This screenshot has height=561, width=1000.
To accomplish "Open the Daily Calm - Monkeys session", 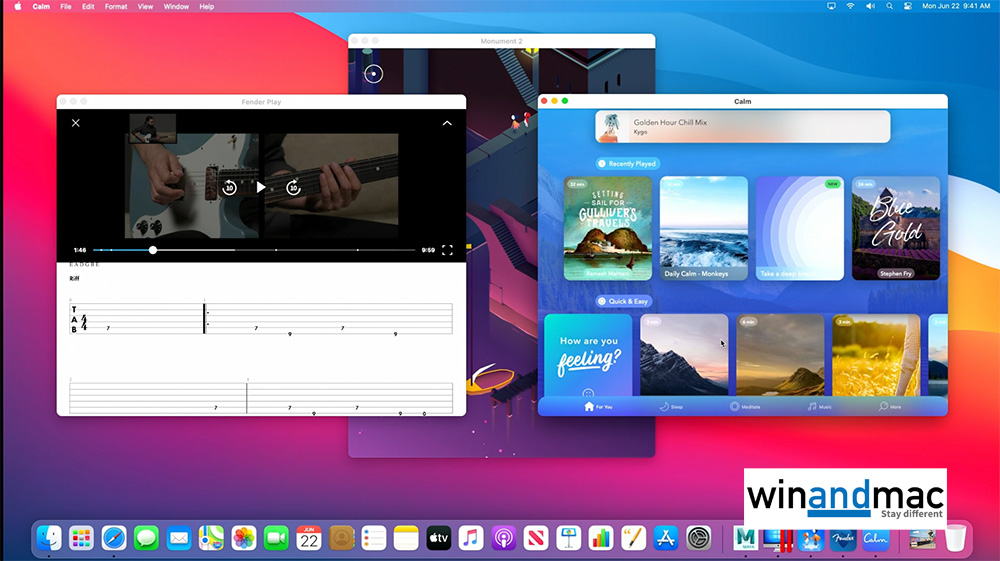I will click(703, 228).
